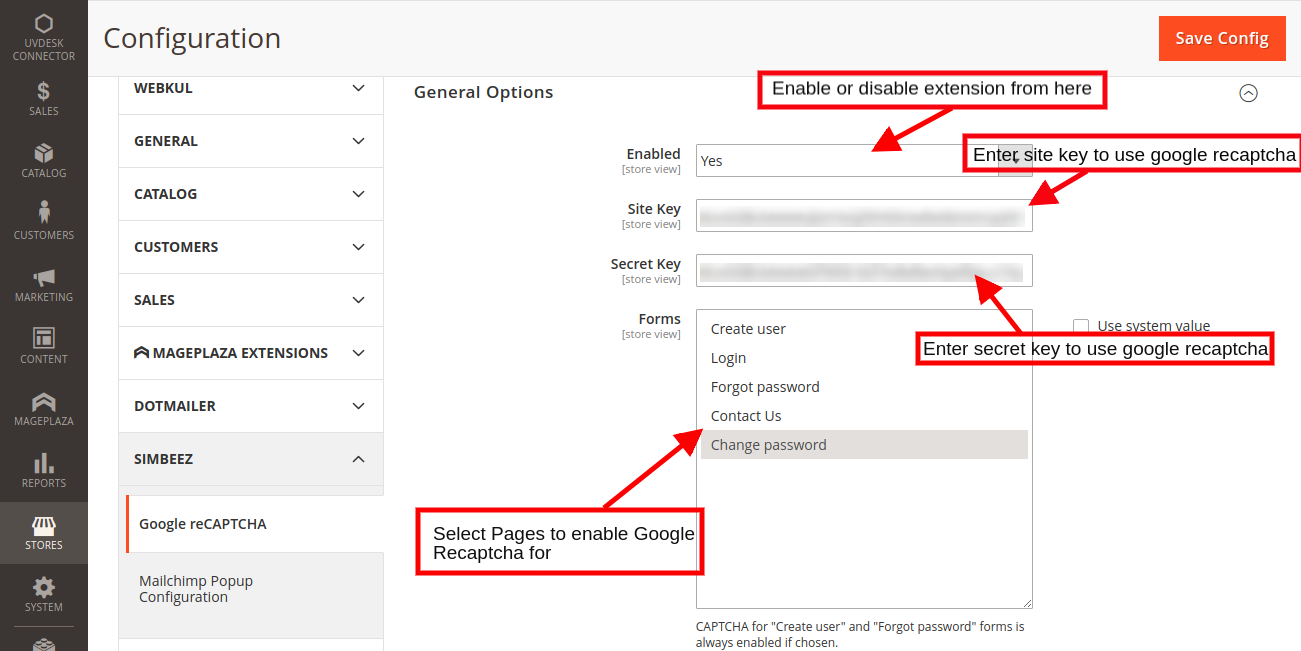Screen dimensions: 1301x651
Task: Expand the MAGEPLAZA EXTENSIONS section
Action: (251, 353)
